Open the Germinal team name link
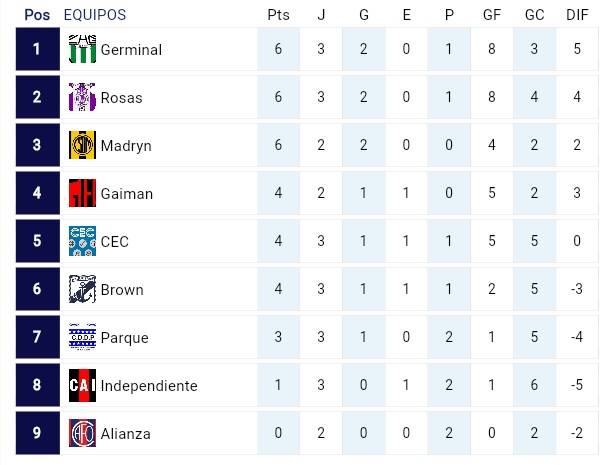Image resolution: width=614 pixels, height=465 pixels. tap(131, 50)
